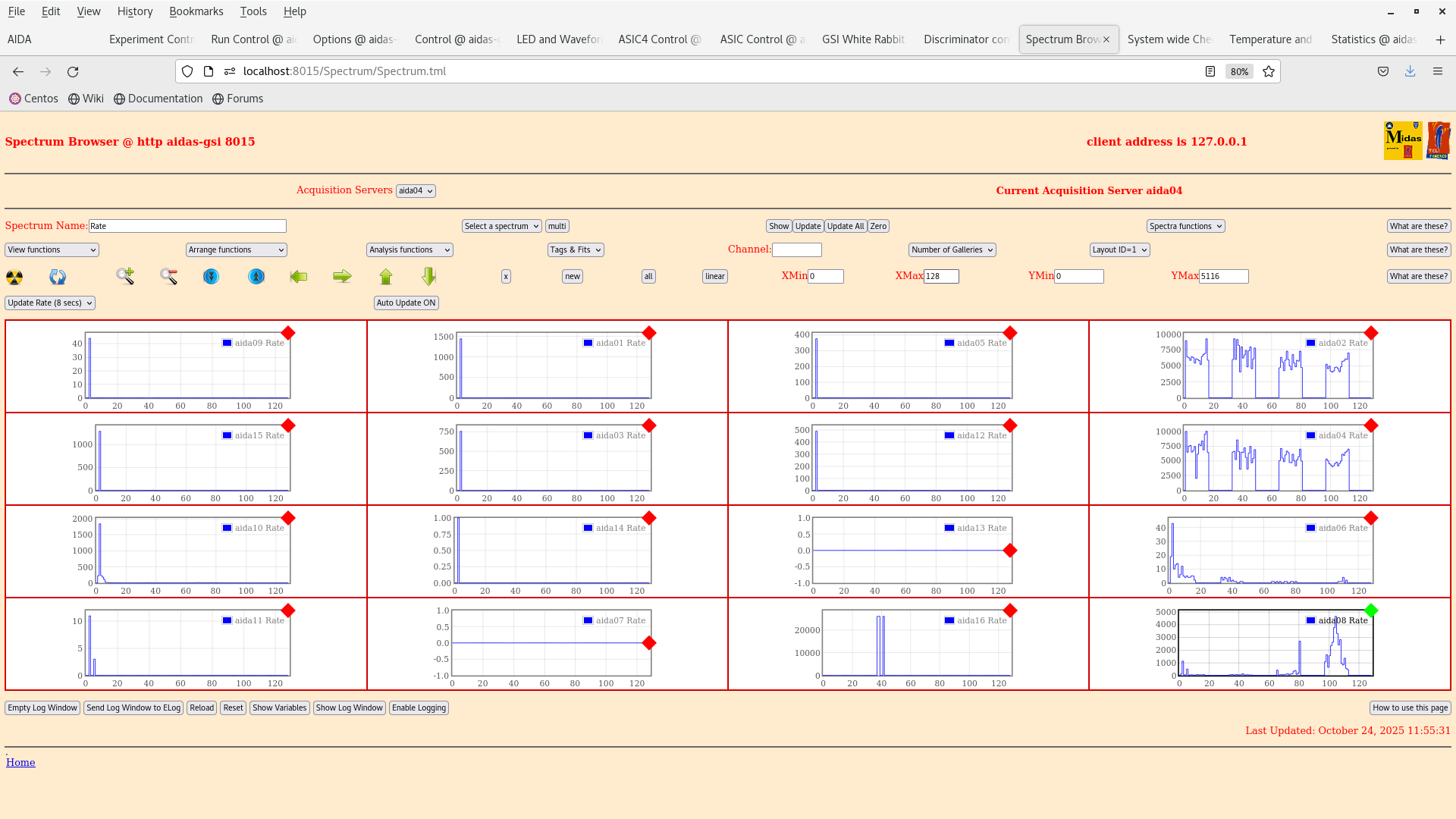The image size is (1456, 819).
Task: Toggle the red diamond on aida09 Rate plot
Action: pyautogui.click(x=288, y=333)
